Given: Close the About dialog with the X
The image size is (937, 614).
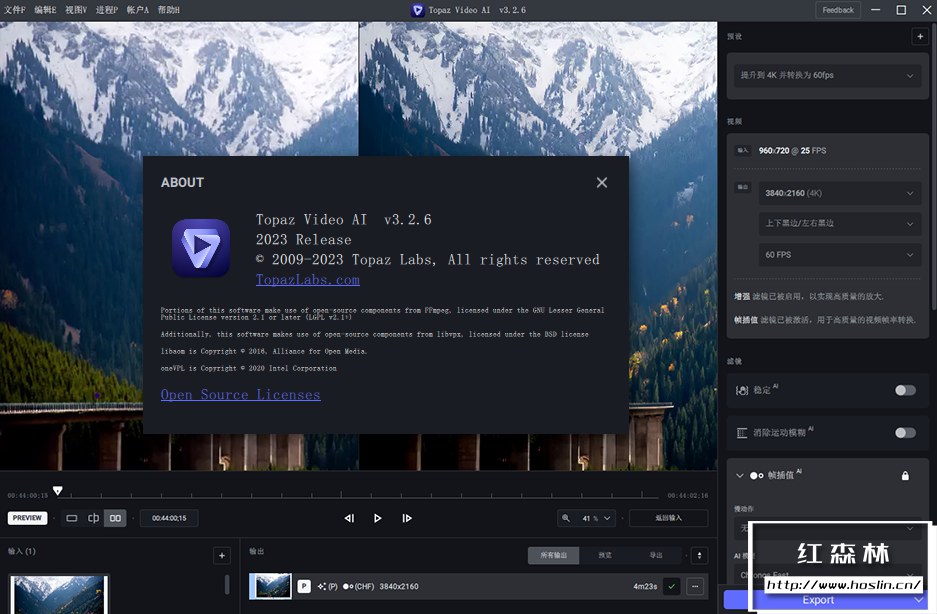Looking at the screenshot, I should point(601,182).
